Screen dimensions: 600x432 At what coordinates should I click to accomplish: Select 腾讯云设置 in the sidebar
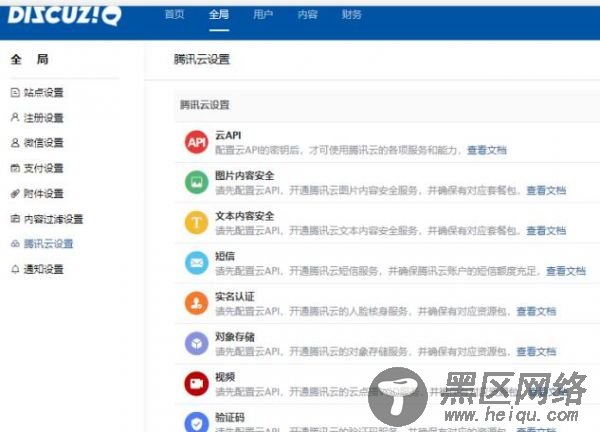(x=49, y=244)
